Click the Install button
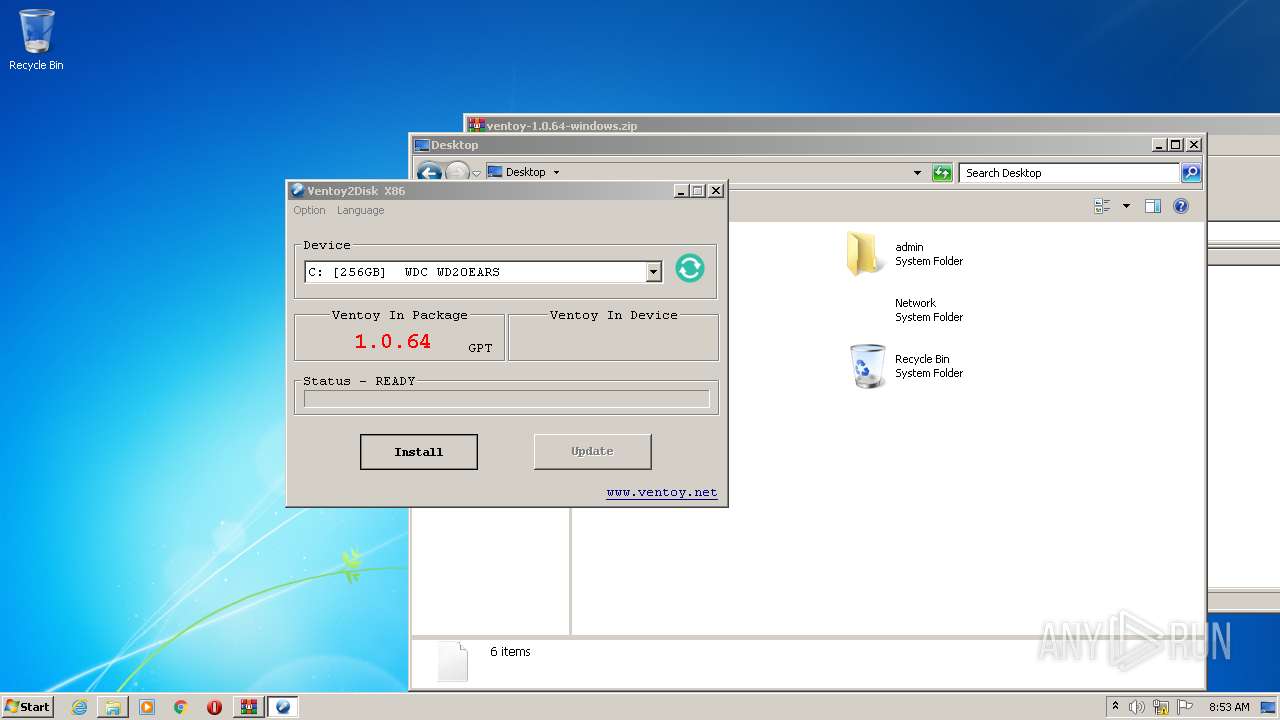1280x720 pixels. [419, 452]
